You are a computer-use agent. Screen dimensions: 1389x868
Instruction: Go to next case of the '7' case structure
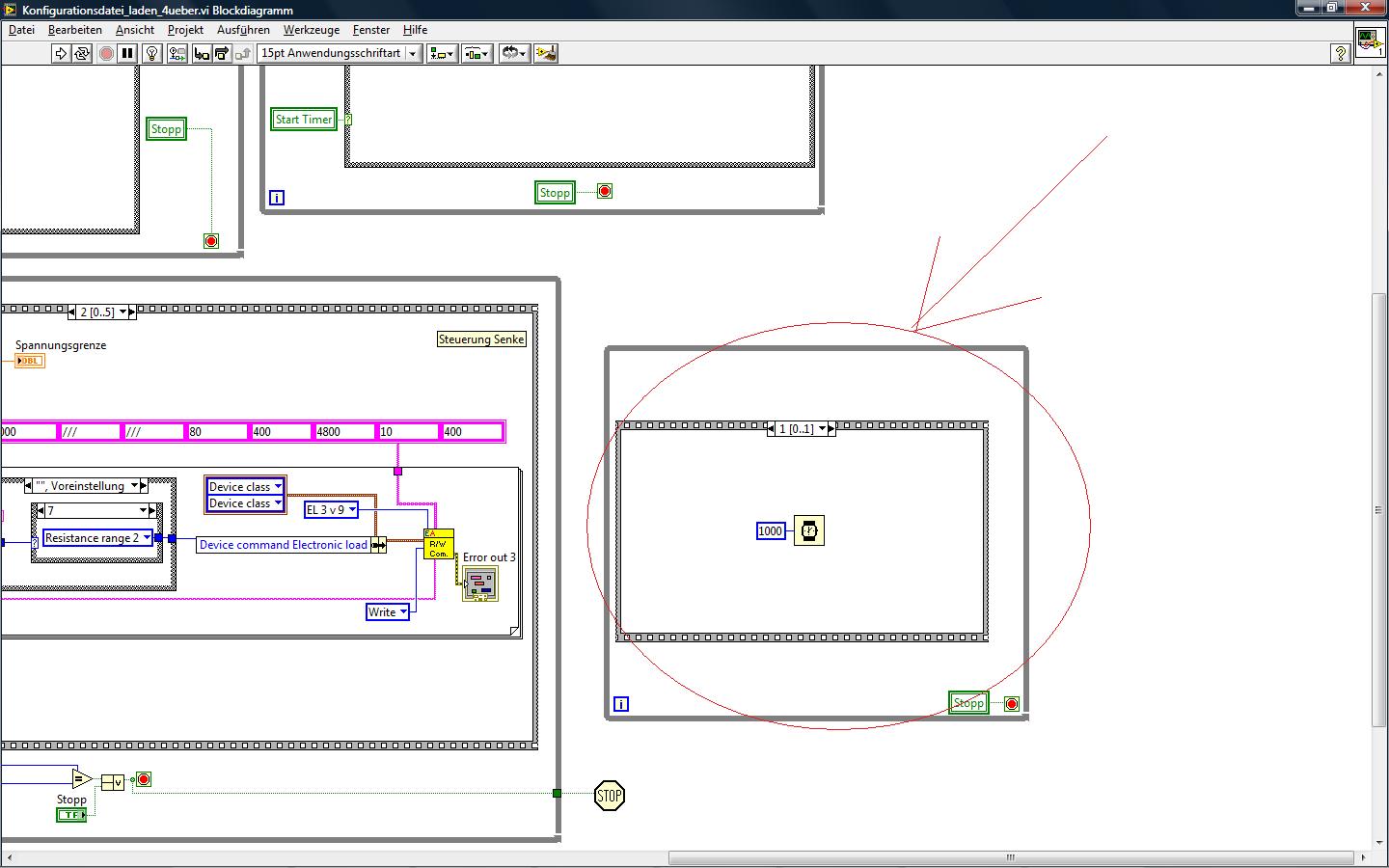coord(152,510)
